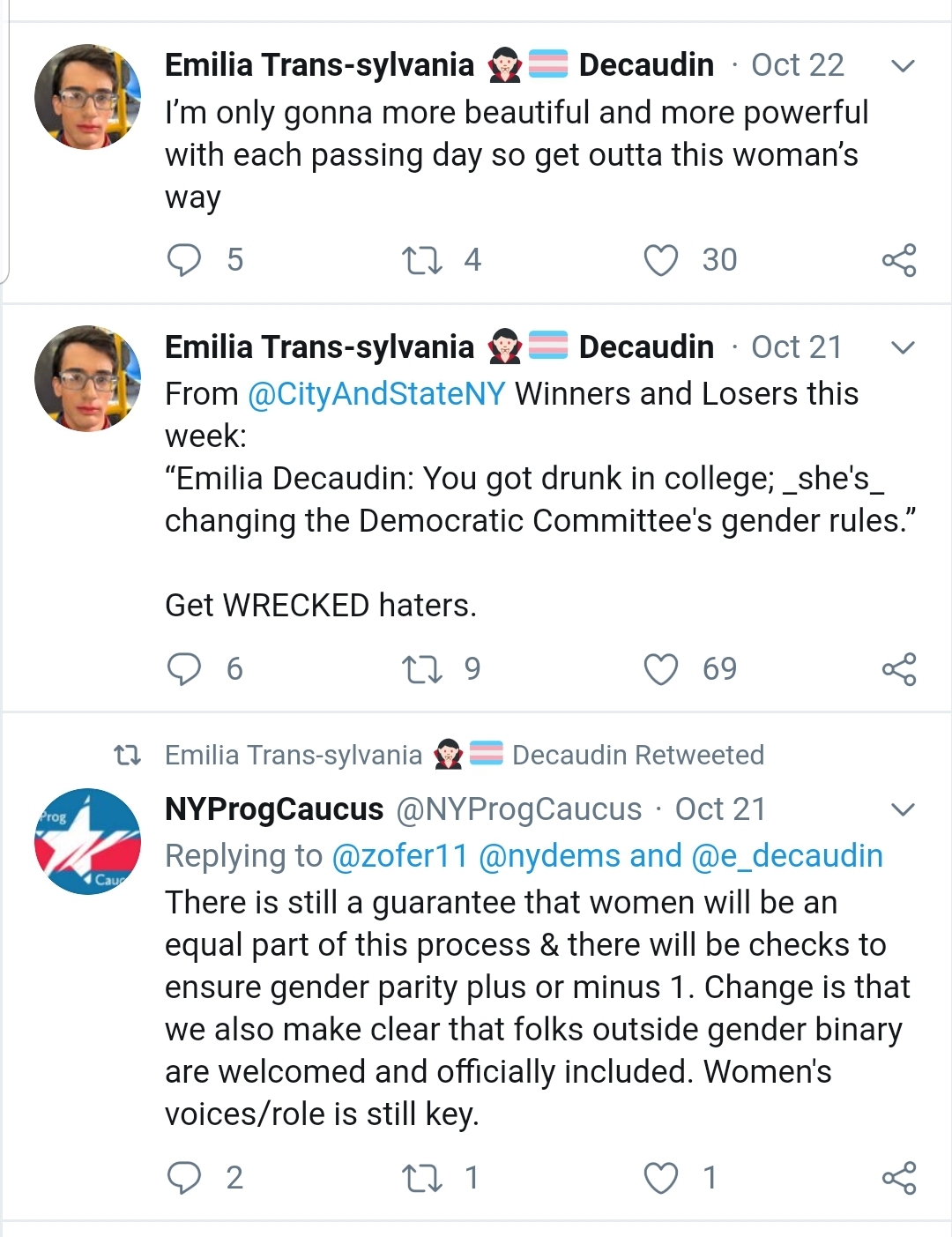Expand the menu chevron on Emilia's Oct 21 tweet
This screenshot has height=1237, width=952.
point(903,347)
